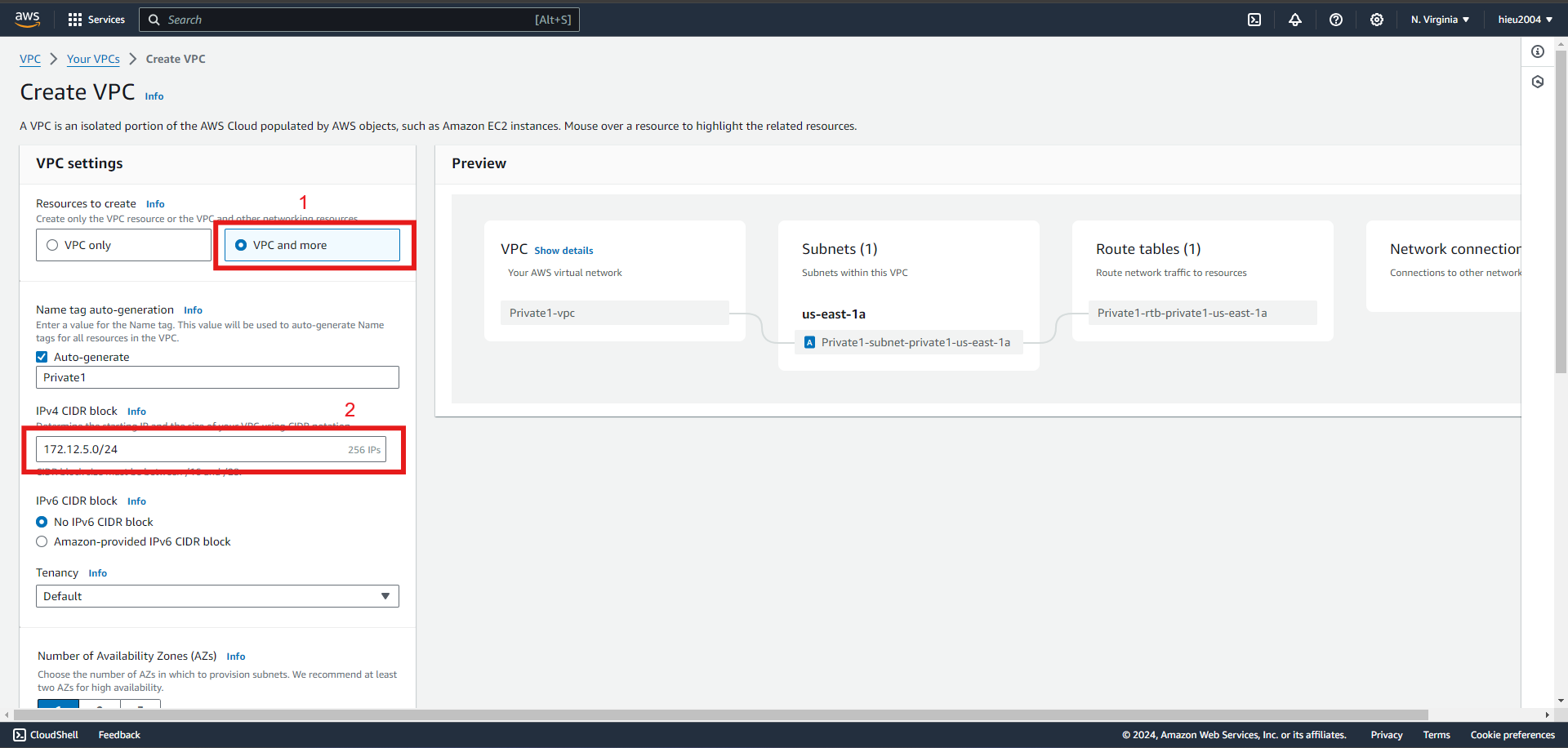1568x748 pixels.
Task: Click the IPv4 CIDR block input field
Action: coord(211,449)
